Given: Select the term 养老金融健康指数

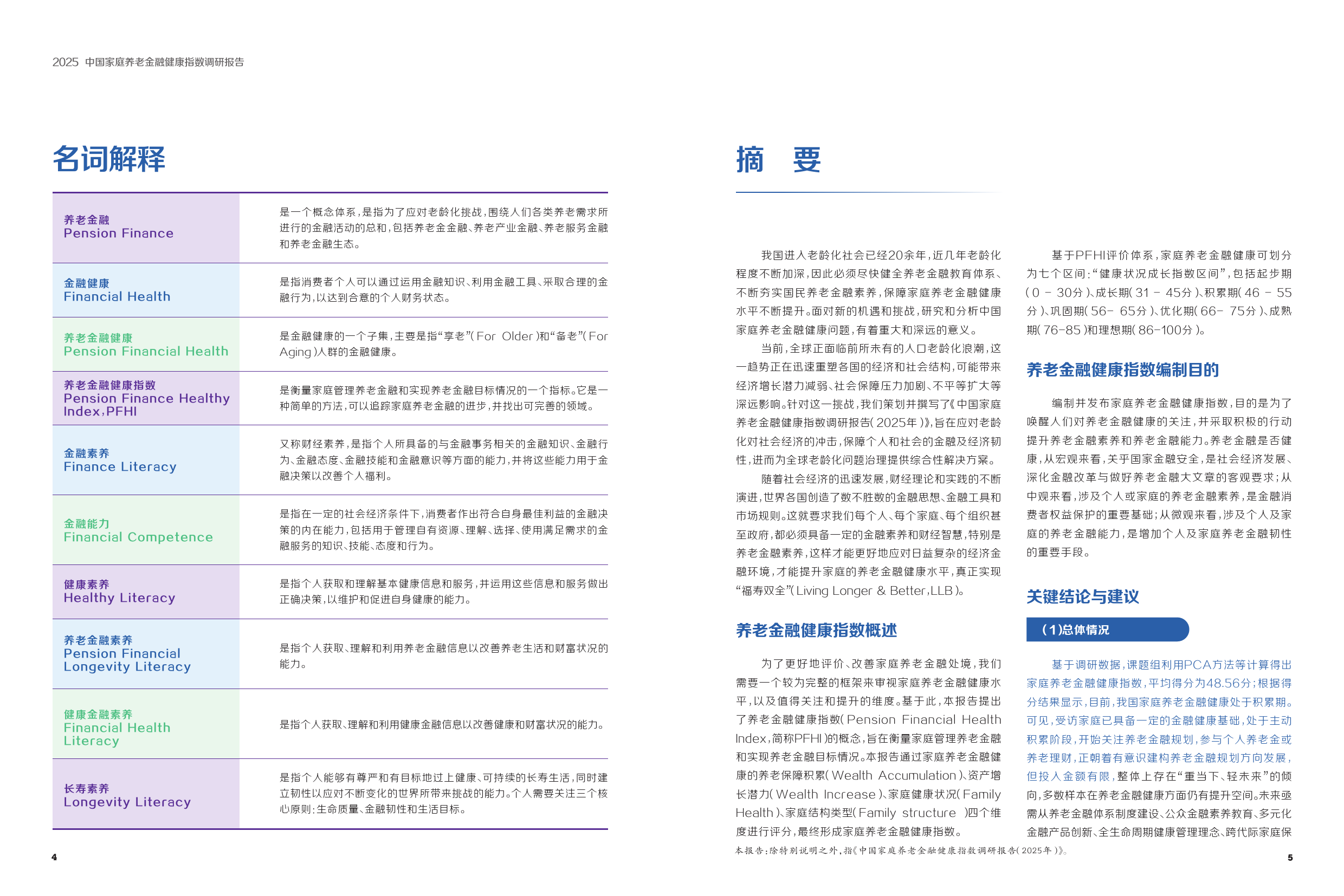Looking at the screenshot, I should pyautogui.click(x=110, y=385).
